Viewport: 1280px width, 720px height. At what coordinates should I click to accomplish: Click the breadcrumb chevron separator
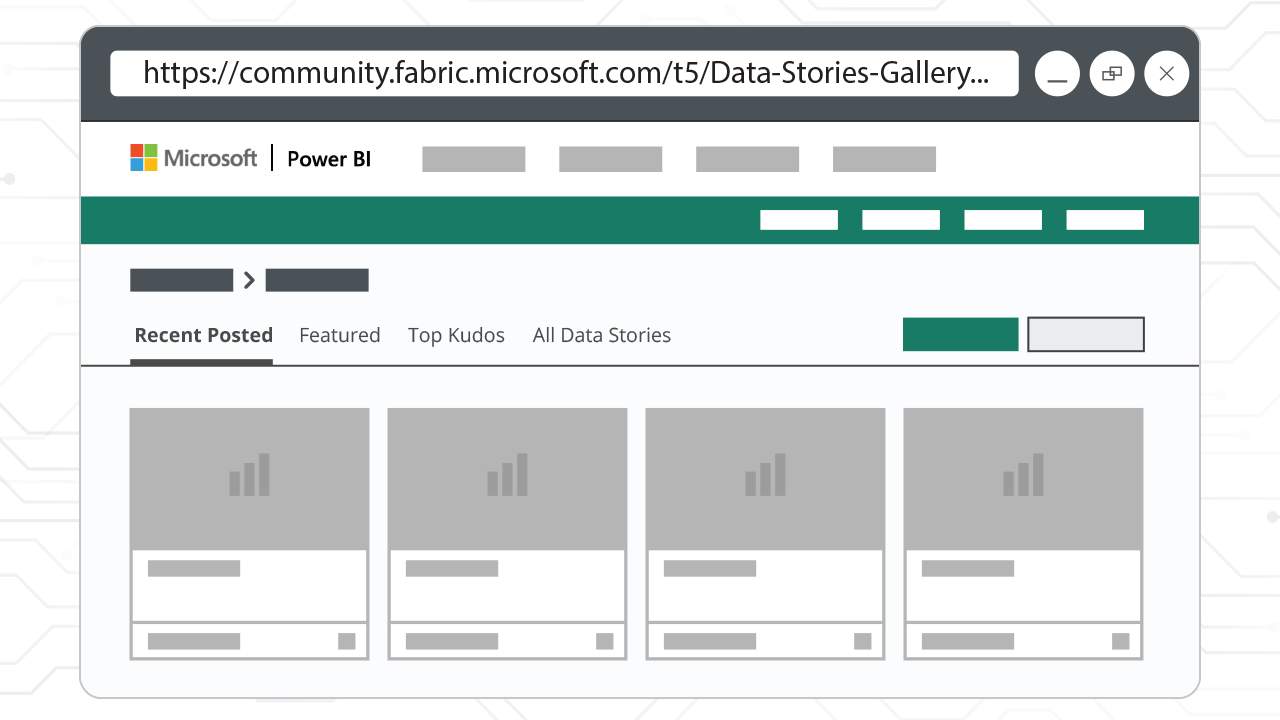(249, 280)
